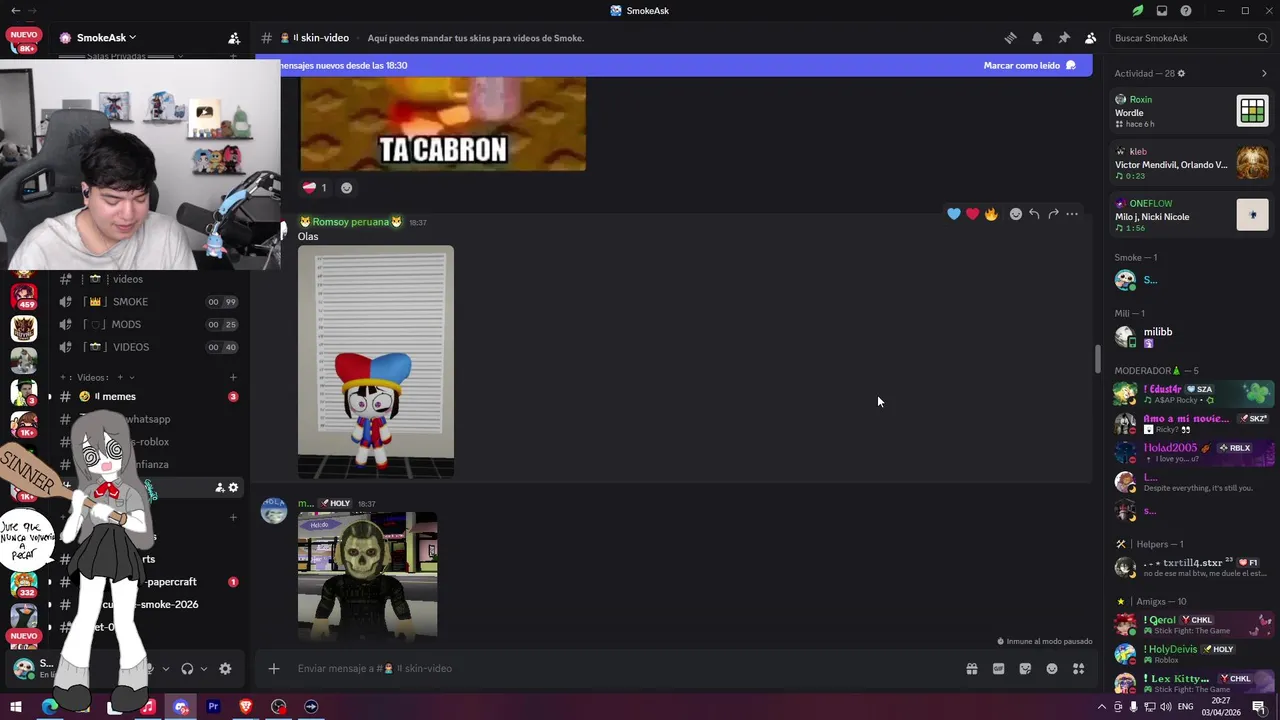Create invite icon on selected channel
This screenshot has width=1280, height=720.
220,488
